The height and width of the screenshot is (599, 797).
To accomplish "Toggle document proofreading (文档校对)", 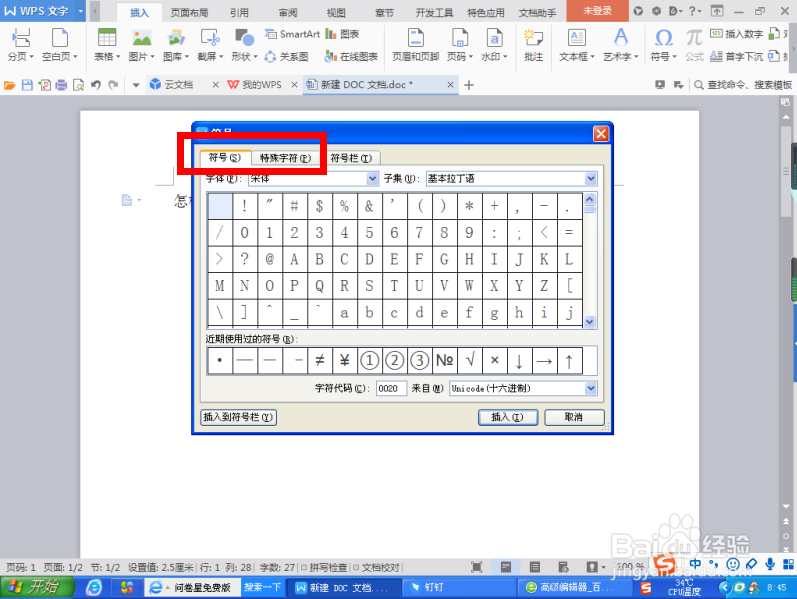I will 377,567.
